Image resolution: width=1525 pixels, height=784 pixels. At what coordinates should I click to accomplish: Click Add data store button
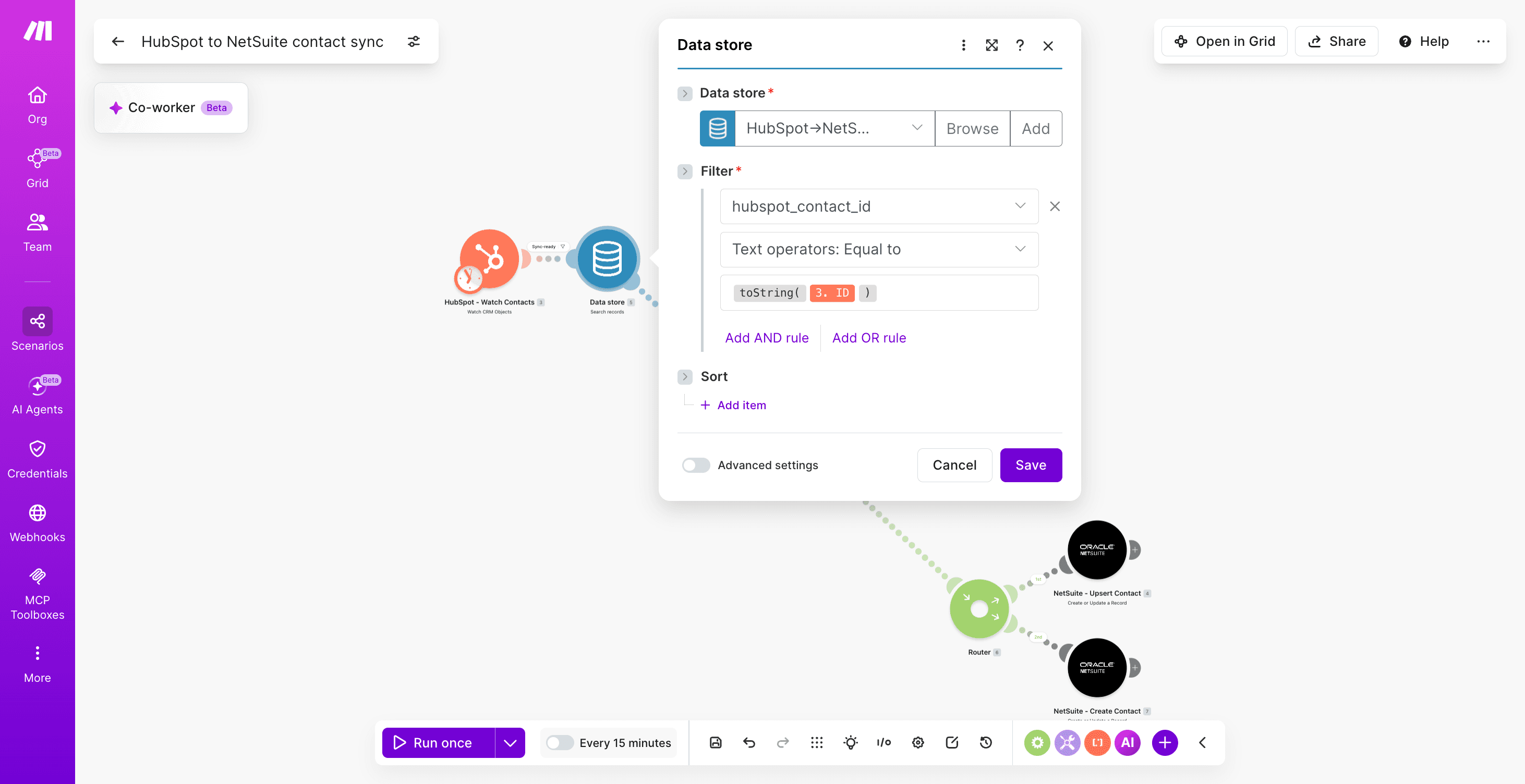click(1036, 128)
